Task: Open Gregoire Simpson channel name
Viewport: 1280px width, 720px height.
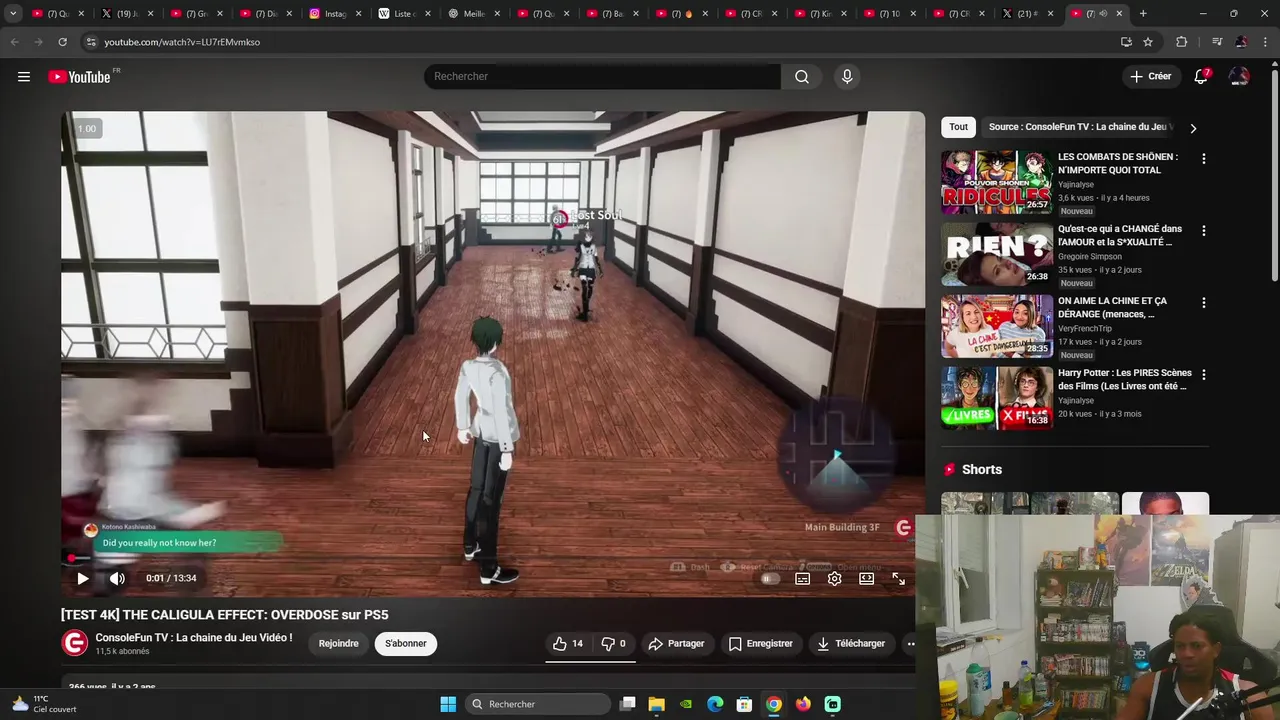Action: [x=1090, y=257]
